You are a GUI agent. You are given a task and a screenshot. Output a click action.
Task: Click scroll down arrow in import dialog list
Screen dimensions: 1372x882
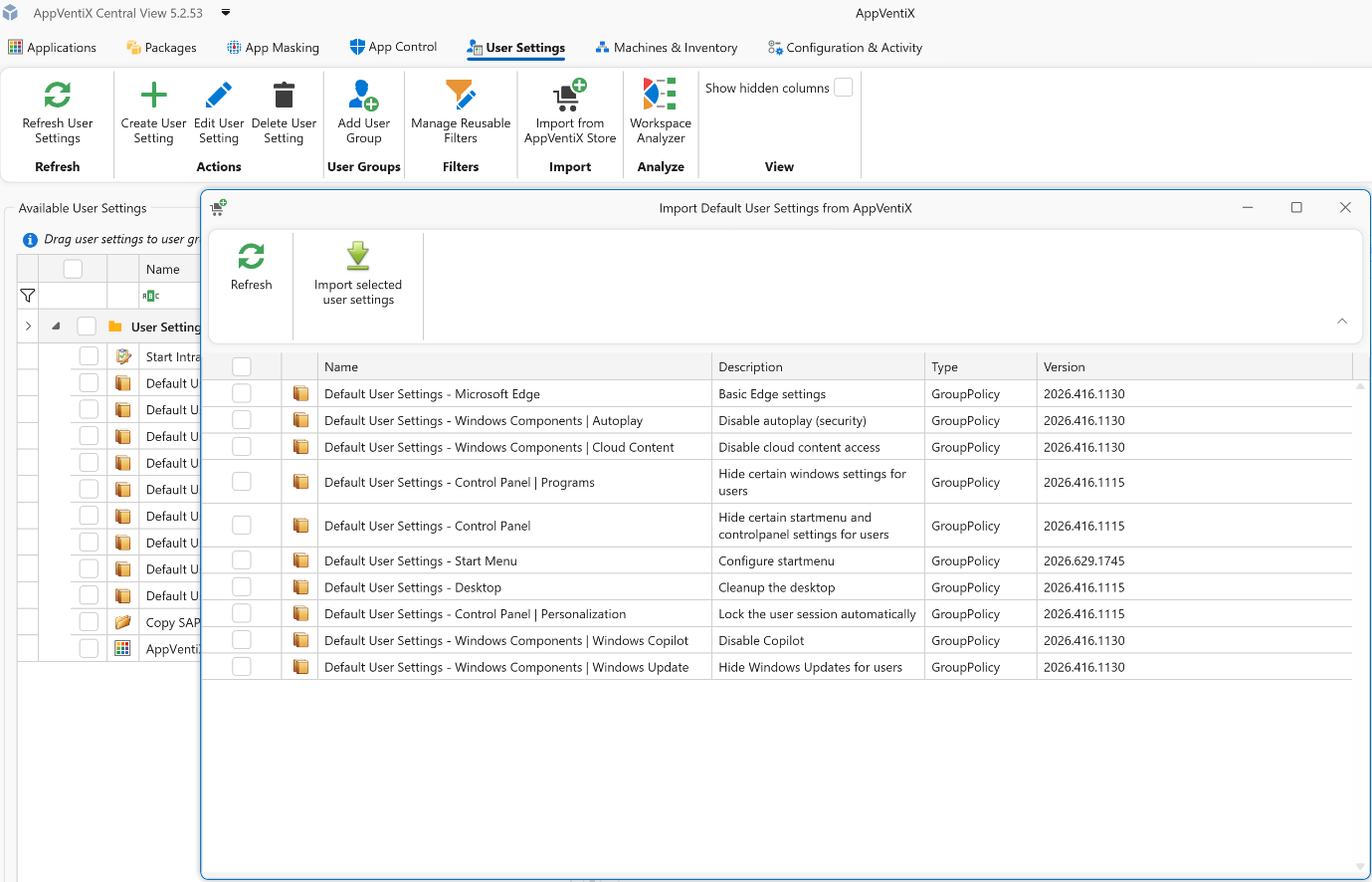[1360, 866]
